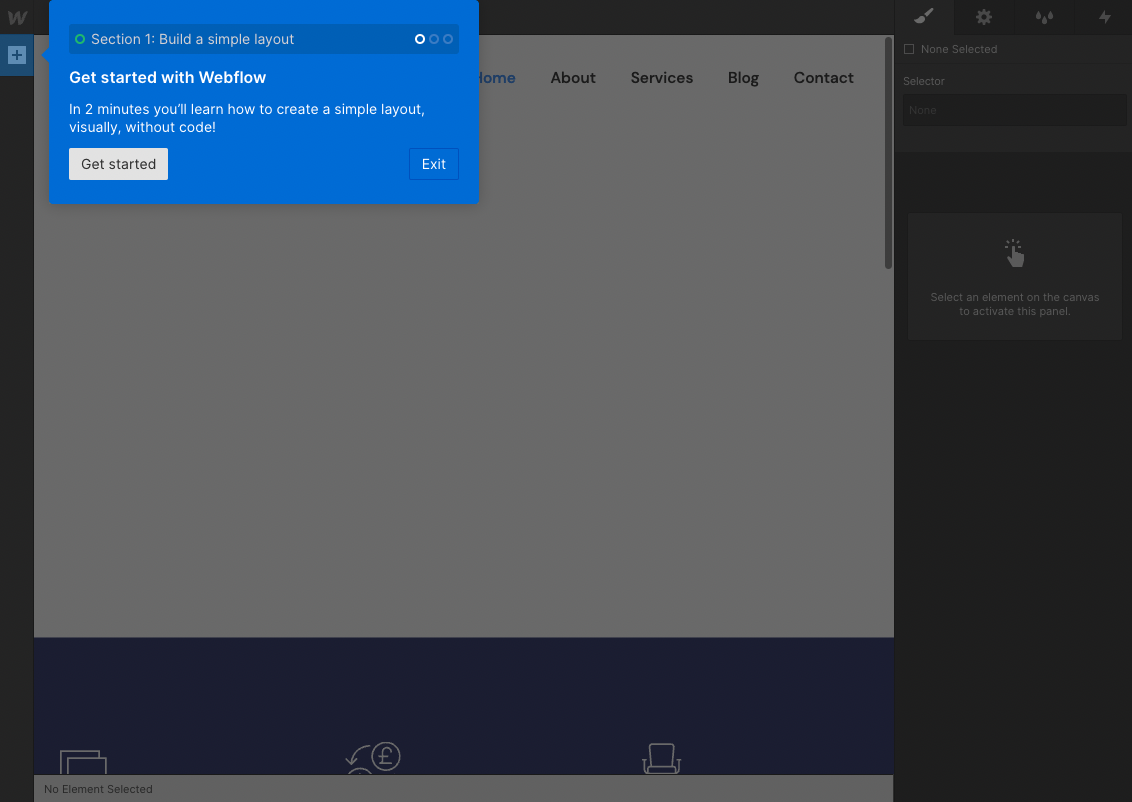
Task: Click the stacked windows icon in footer
Action: (83, 762)
